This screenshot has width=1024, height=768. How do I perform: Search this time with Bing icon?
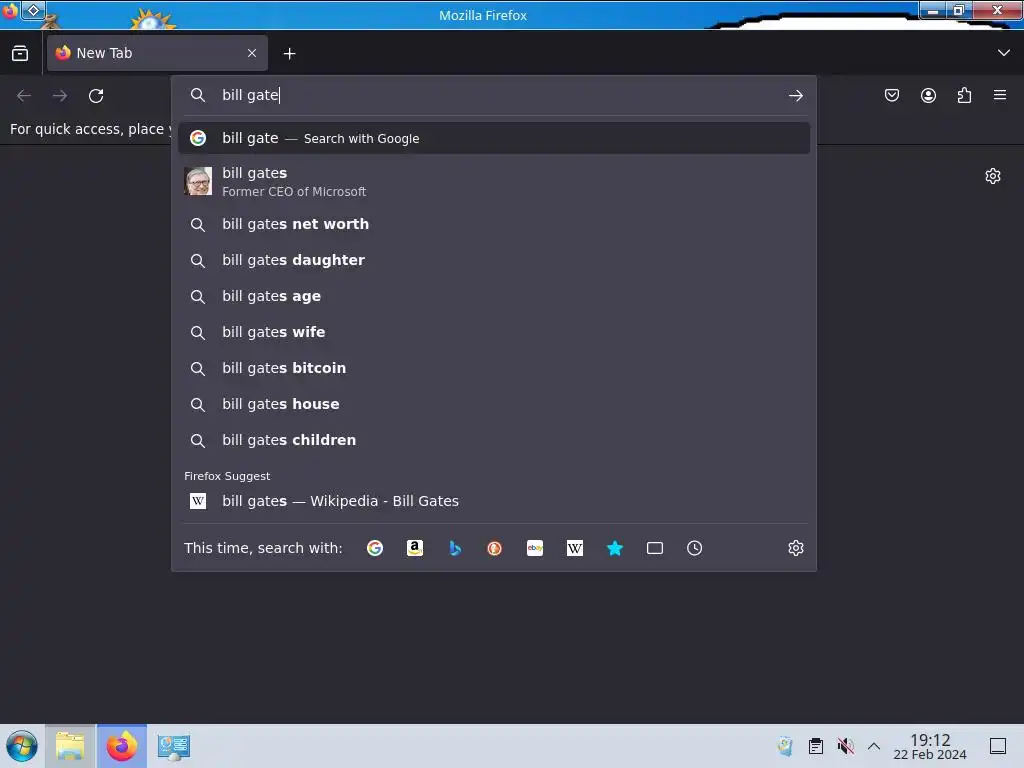(x=455, y=548)
